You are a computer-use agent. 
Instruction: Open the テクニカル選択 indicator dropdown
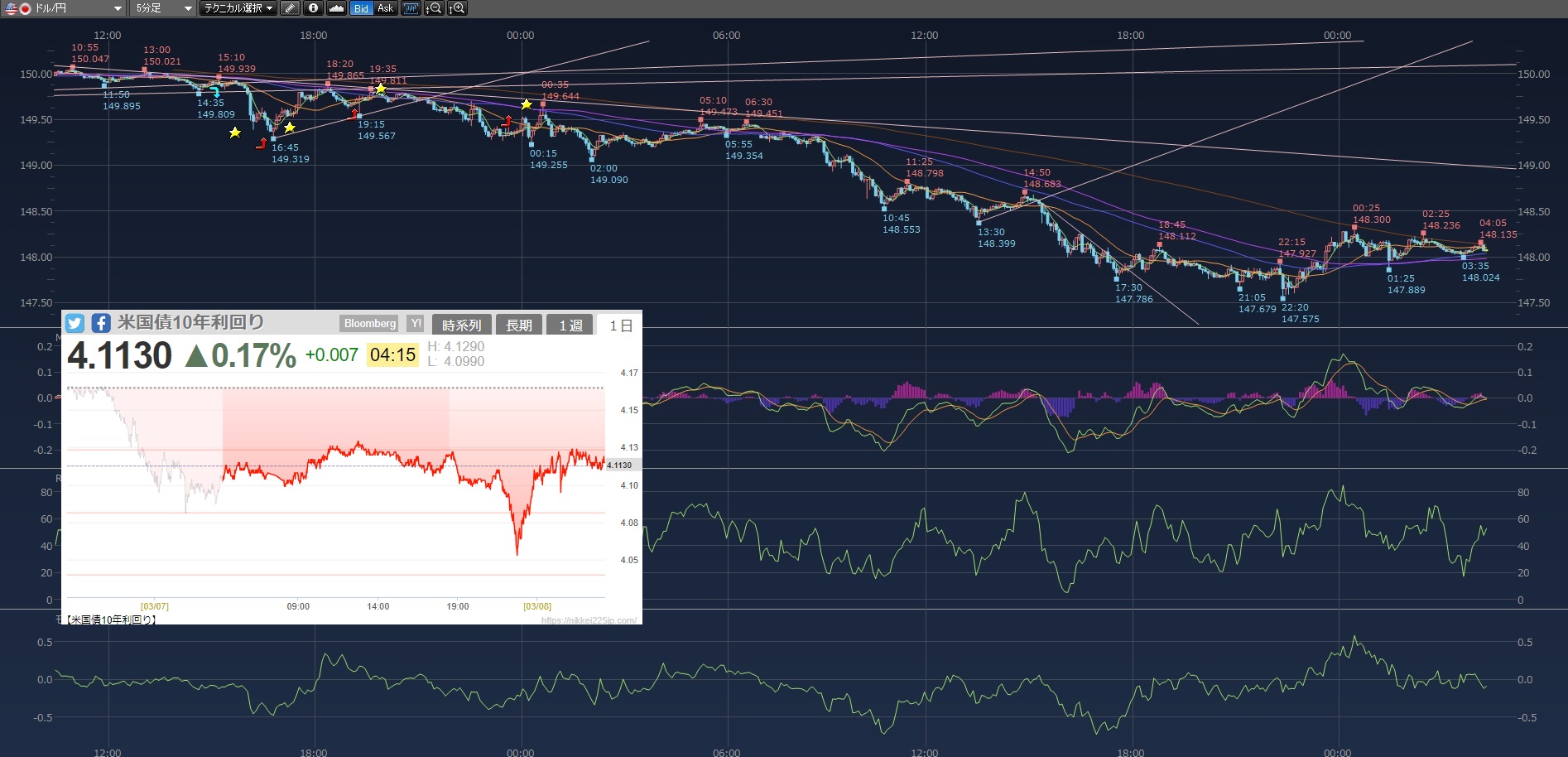pos(238,8)
